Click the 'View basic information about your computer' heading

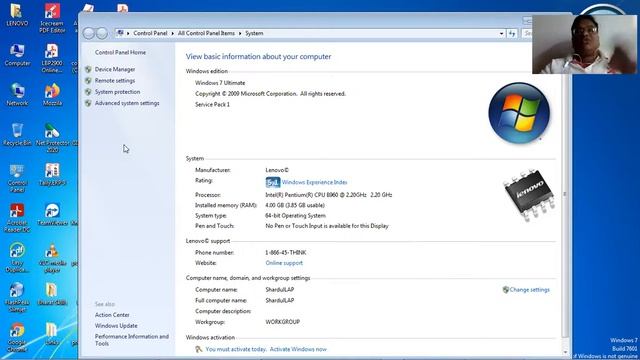click(258, 57)
